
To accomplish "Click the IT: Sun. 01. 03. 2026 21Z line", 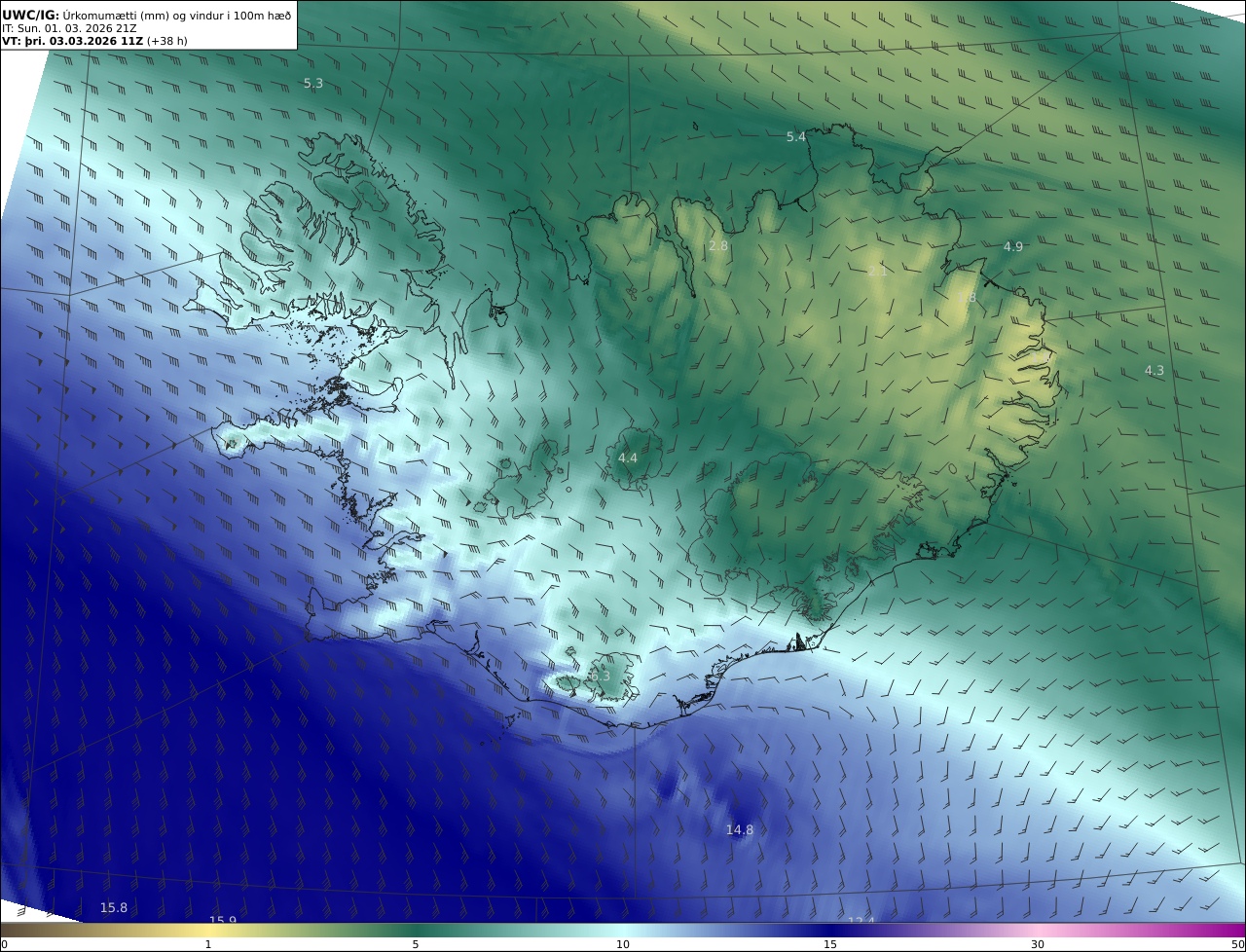I will pos(69,28).
